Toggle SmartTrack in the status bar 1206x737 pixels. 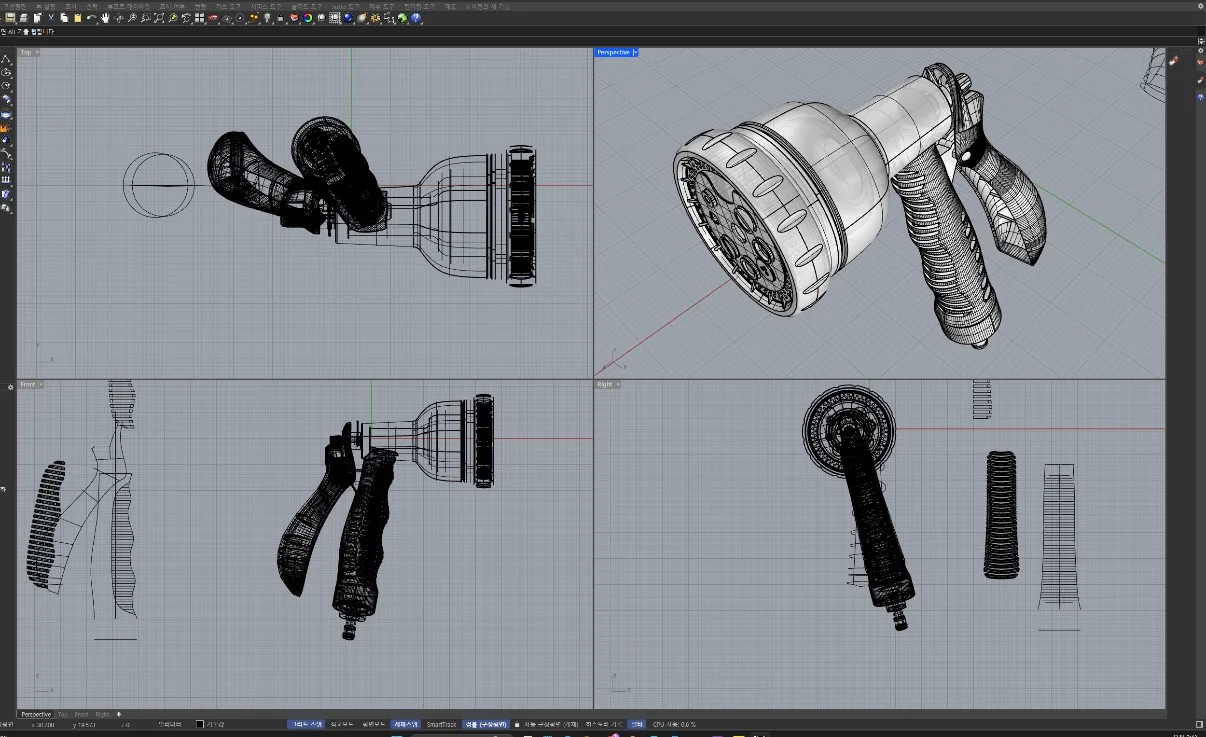[441, 724]
